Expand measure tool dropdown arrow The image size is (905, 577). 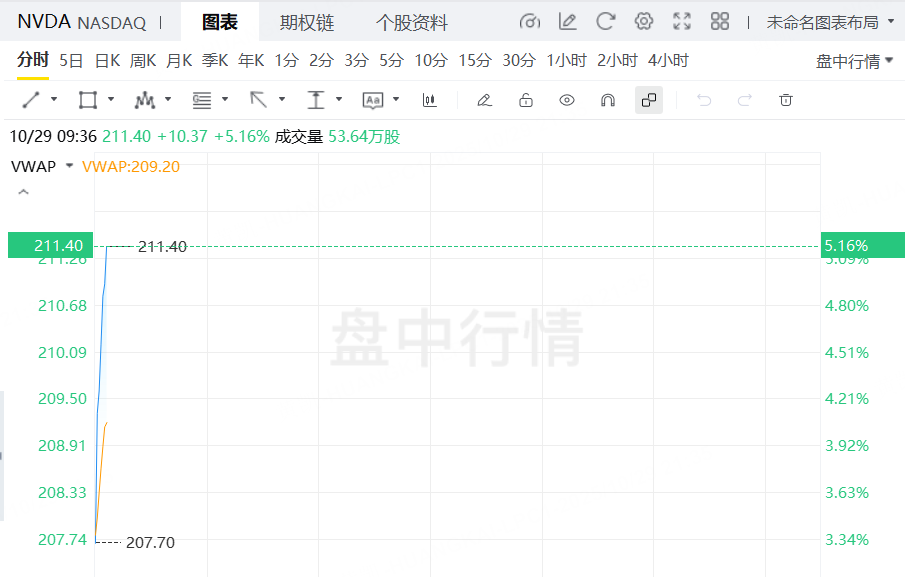pyautogui.click(x=339, y=99)
